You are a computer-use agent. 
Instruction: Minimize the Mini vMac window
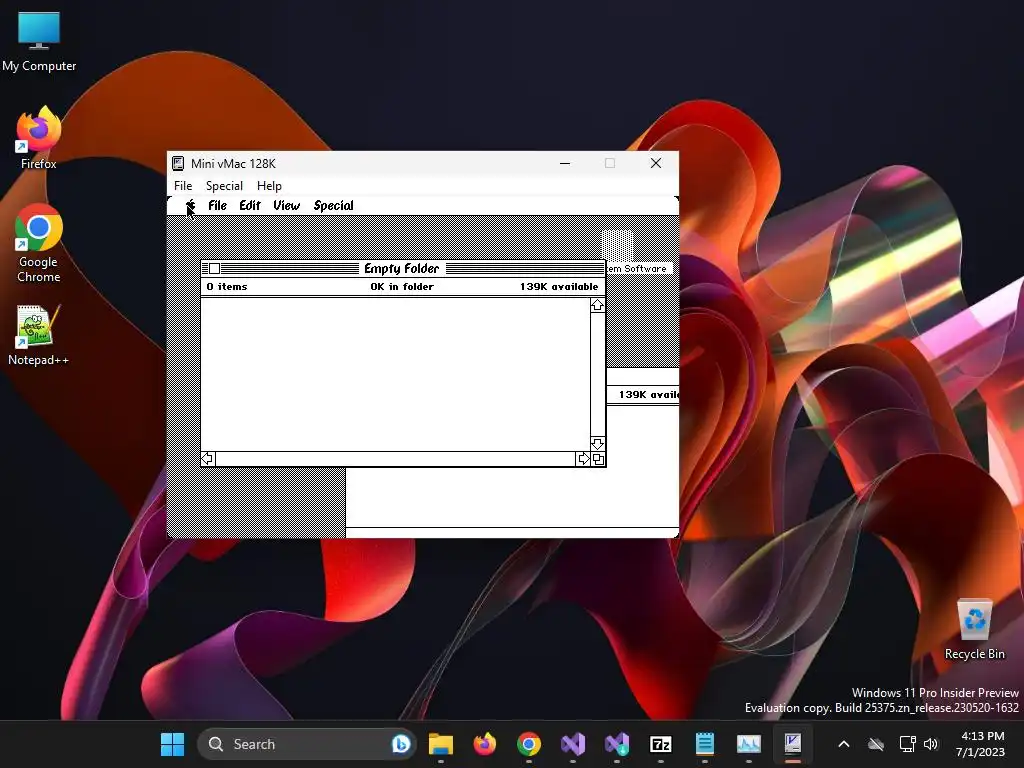coord(565,163)
